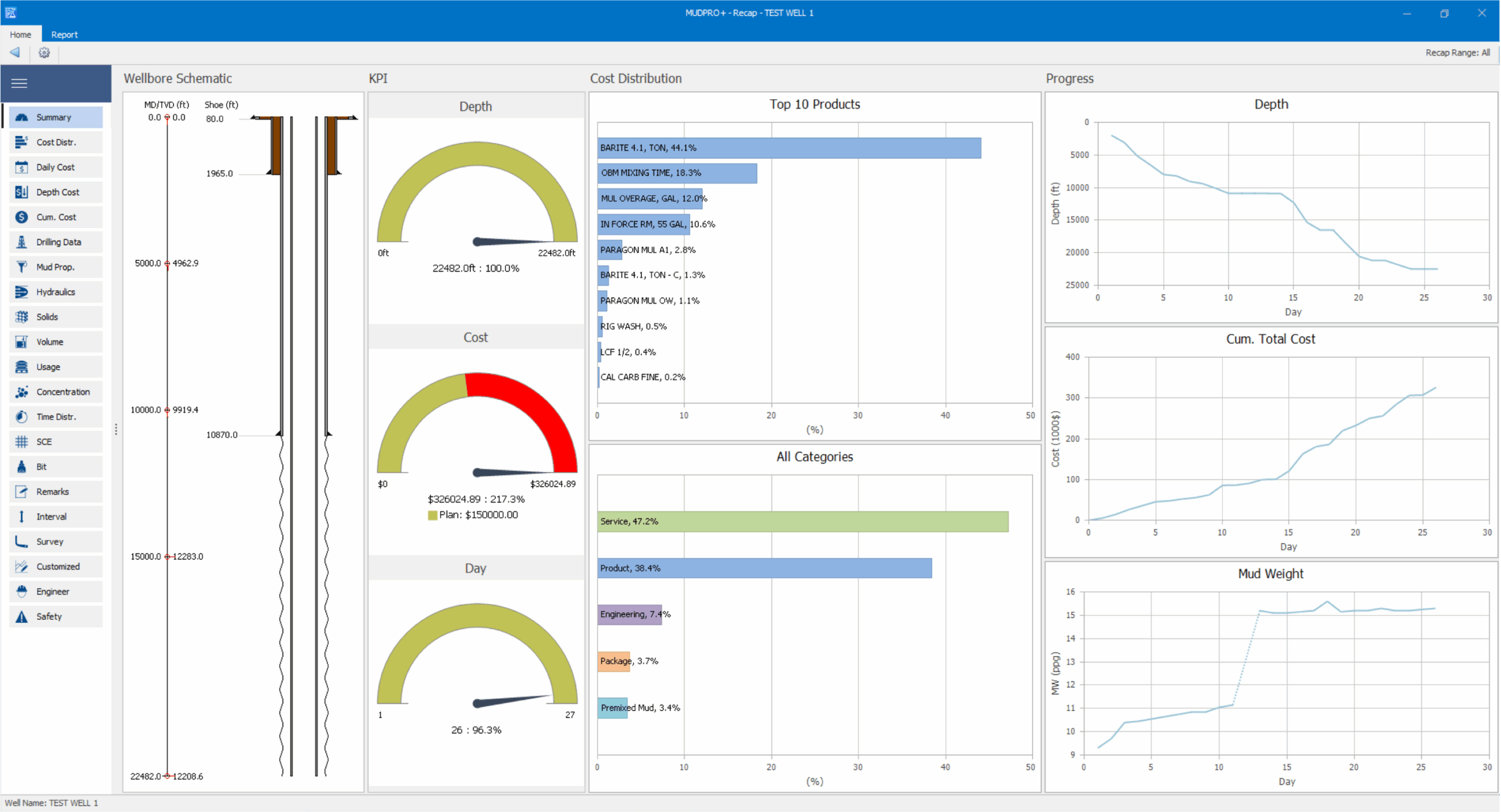Collapse sidebar using hamburger menu icon
Viewport: 1501px width, 812px height.
pos(19,83)
